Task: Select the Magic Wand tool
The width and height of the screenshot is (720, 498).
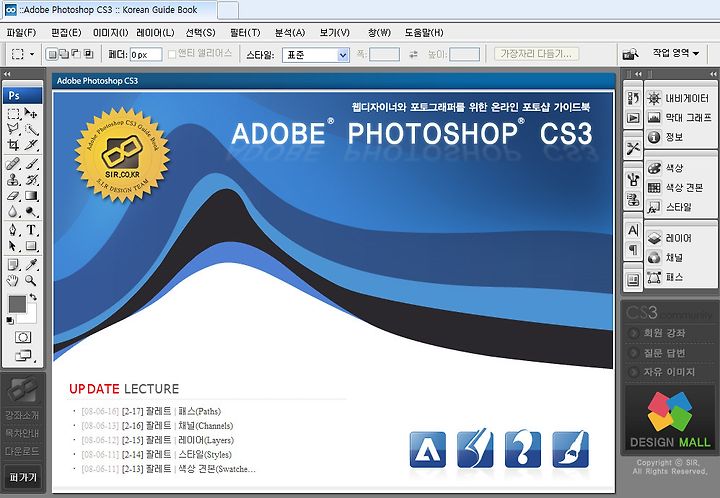Action: click(x=31, y=129)
